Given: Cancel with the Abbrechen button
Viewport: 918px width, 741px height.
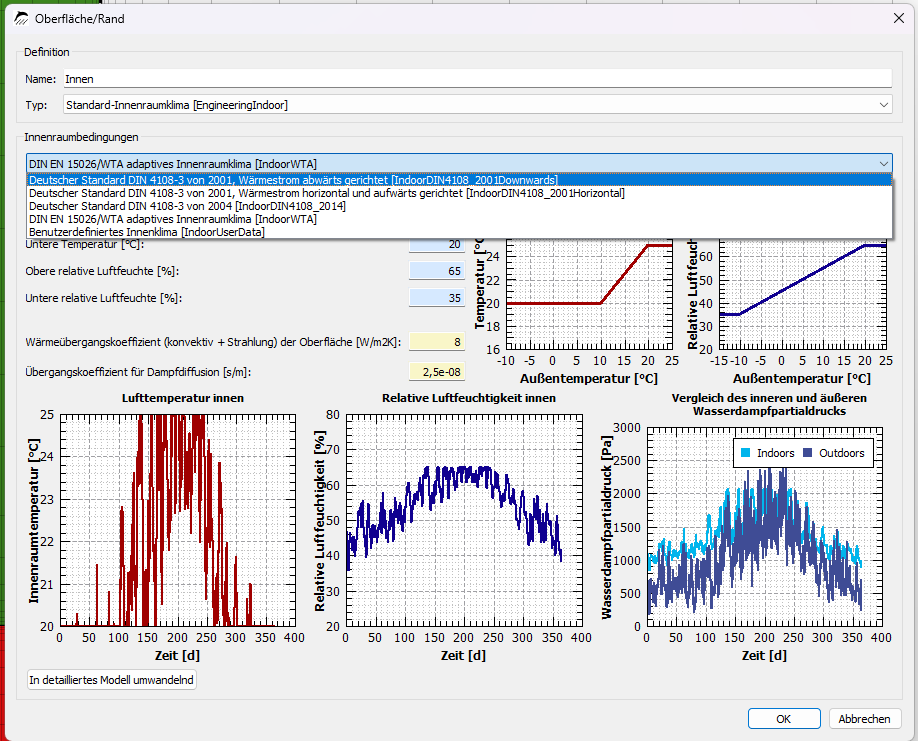Looking at the screenshot, I should pos(864,719).
